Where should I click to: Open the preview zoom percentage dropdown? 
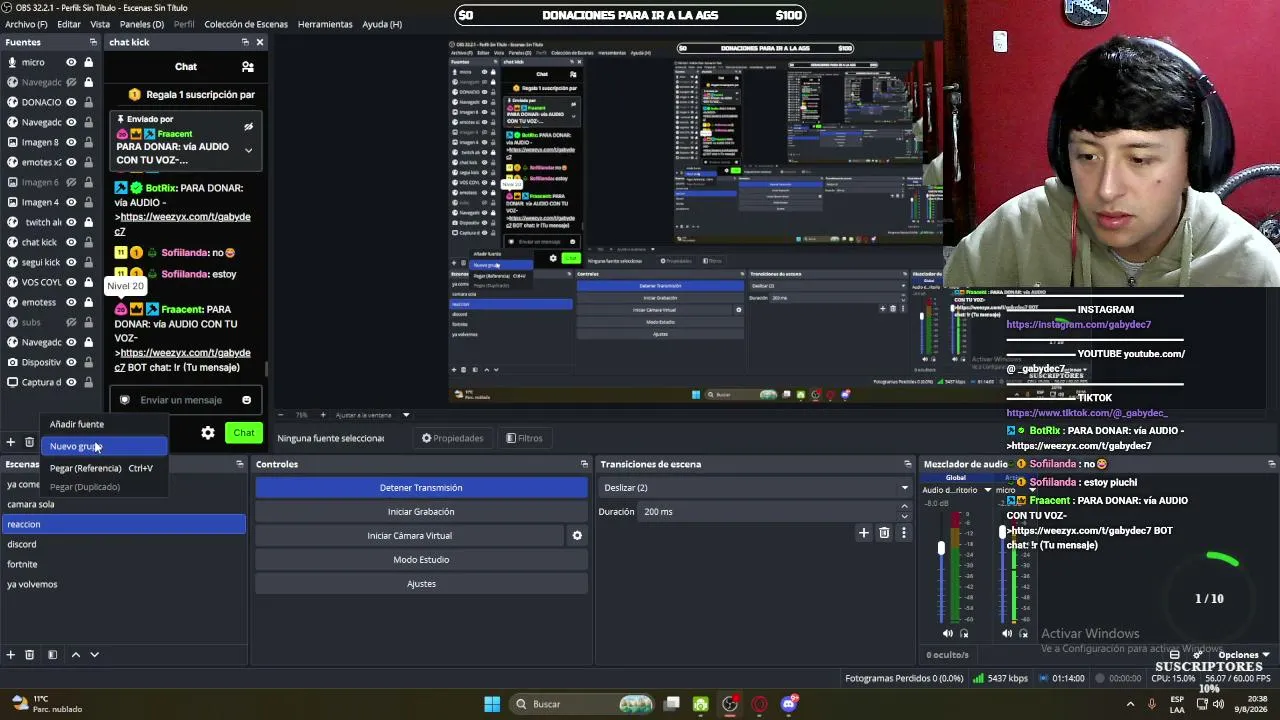(x=406, y=415)
